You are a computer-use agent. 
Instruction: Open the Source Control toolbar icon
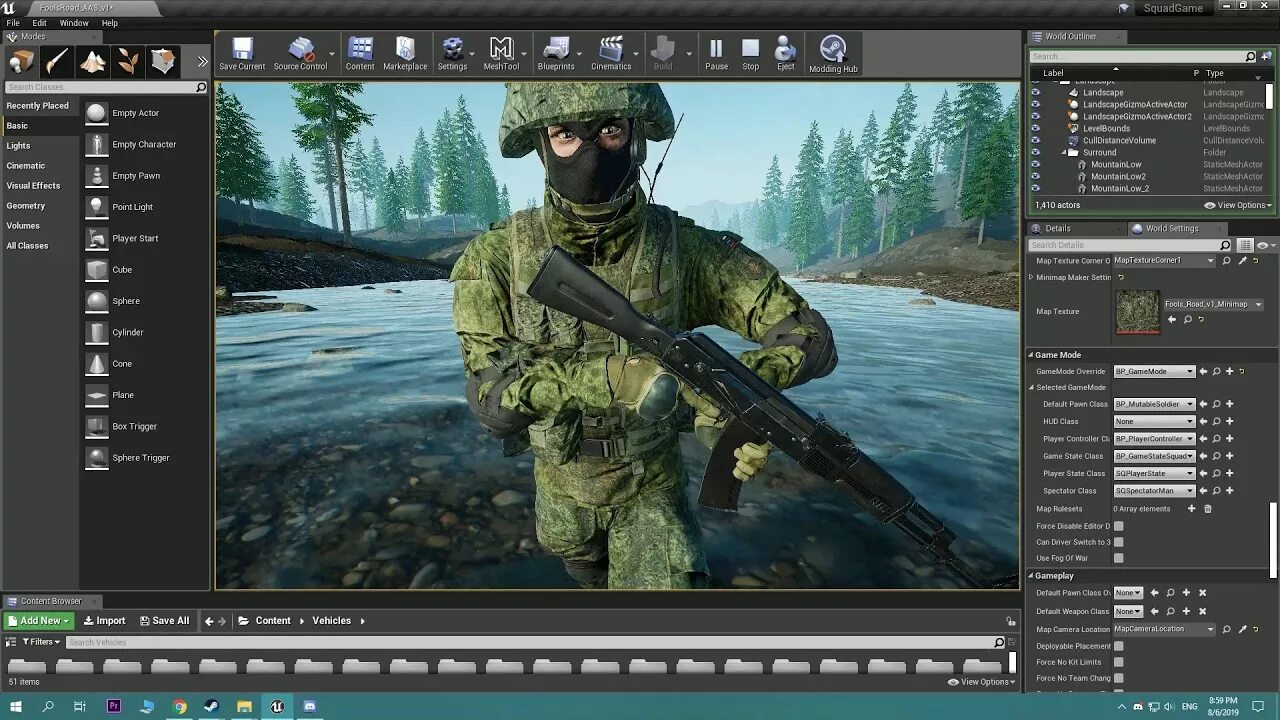(x=300, y=54)
